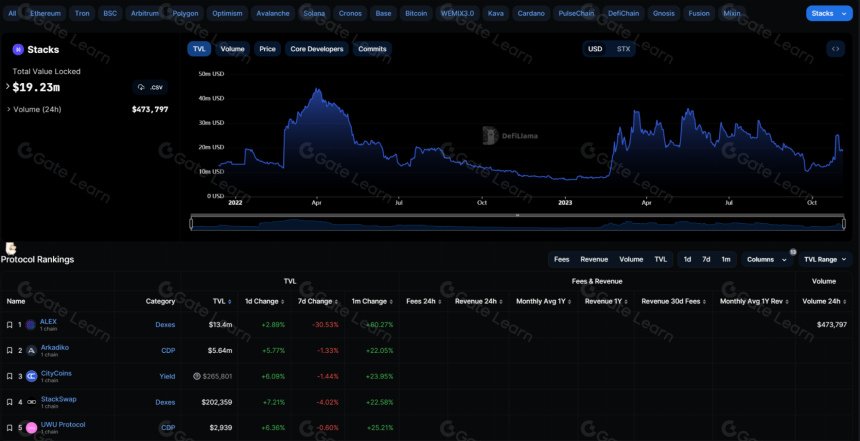Click the ALEX protocol logo
This screenshot has width=860, height=441.
pos(31,325)
